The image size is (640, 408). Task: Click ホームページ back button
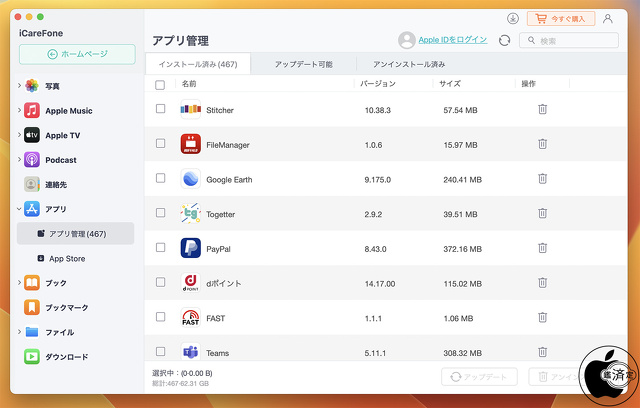pos(77,54)
